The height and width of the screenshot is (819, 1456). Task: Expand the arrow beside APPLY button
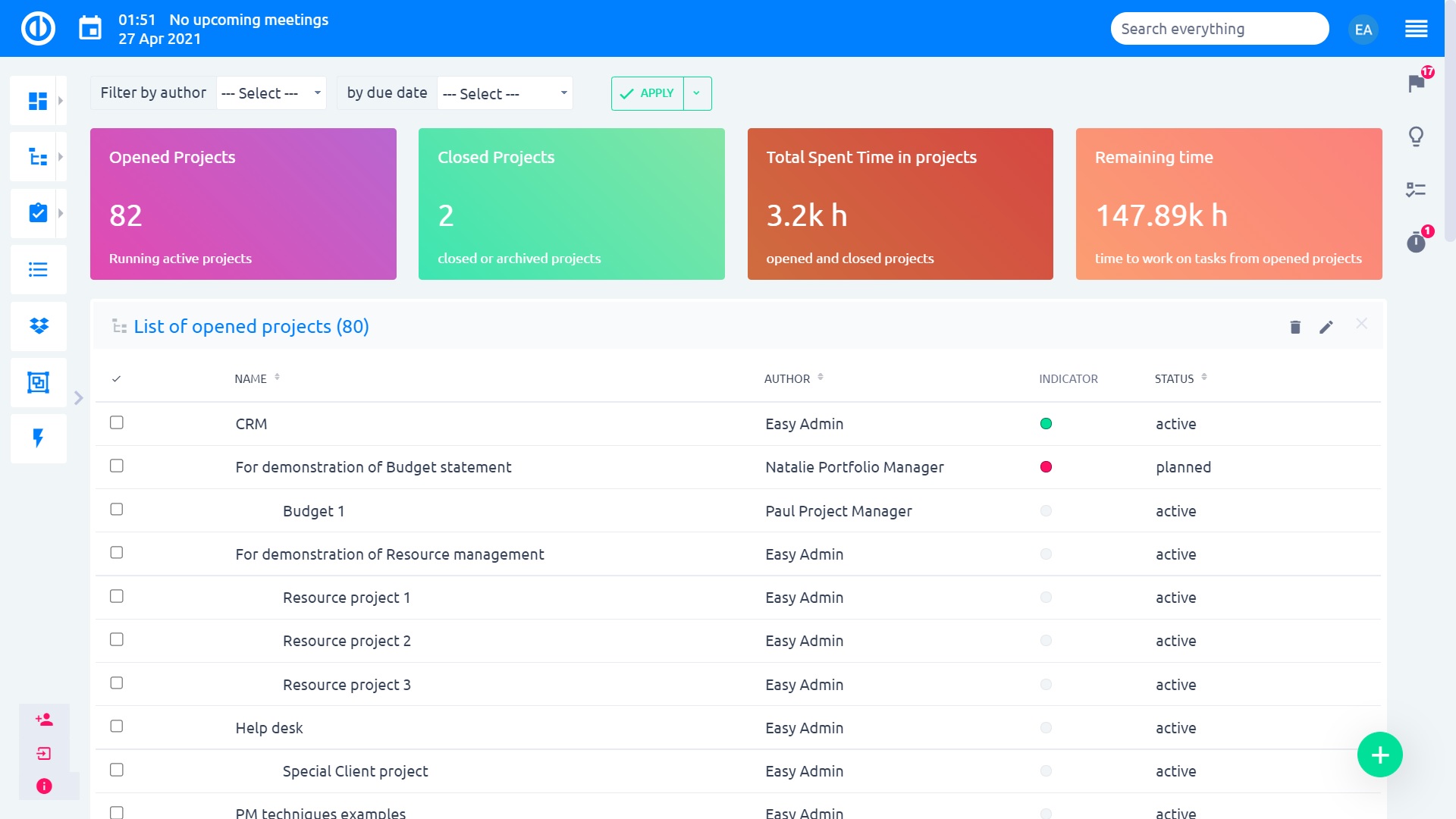pyautogui.click(x=697, y=93)
